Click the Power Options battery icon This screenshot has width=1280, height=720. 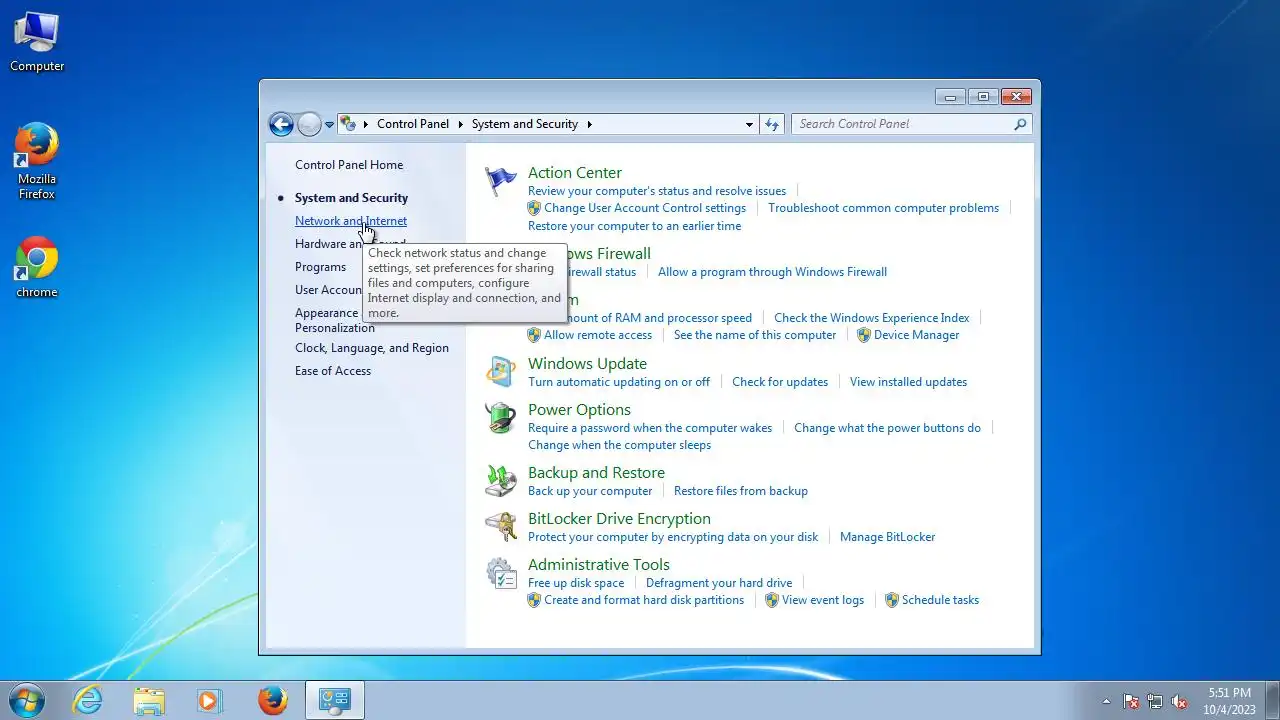coord(501,418)
